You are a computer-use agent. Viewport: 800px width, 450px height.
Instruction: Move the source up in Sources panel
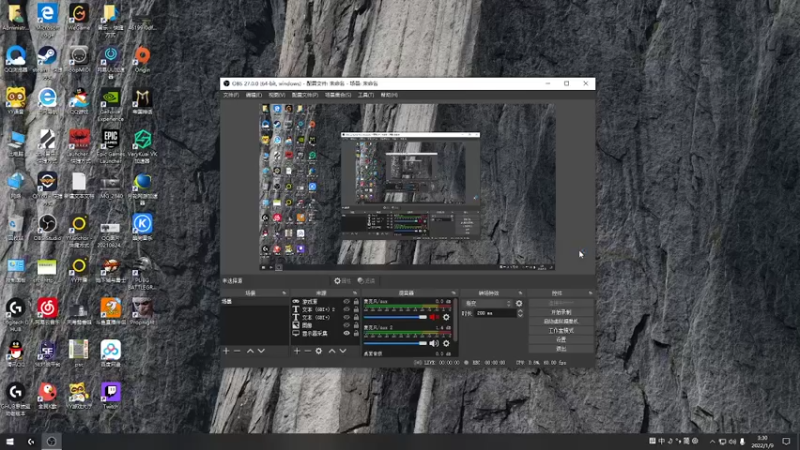332,351
